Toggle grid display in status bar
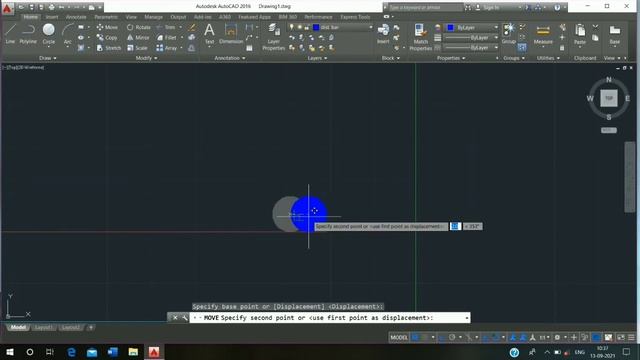Viewport: 640px width, 360px height. click(x=415, y=338)
